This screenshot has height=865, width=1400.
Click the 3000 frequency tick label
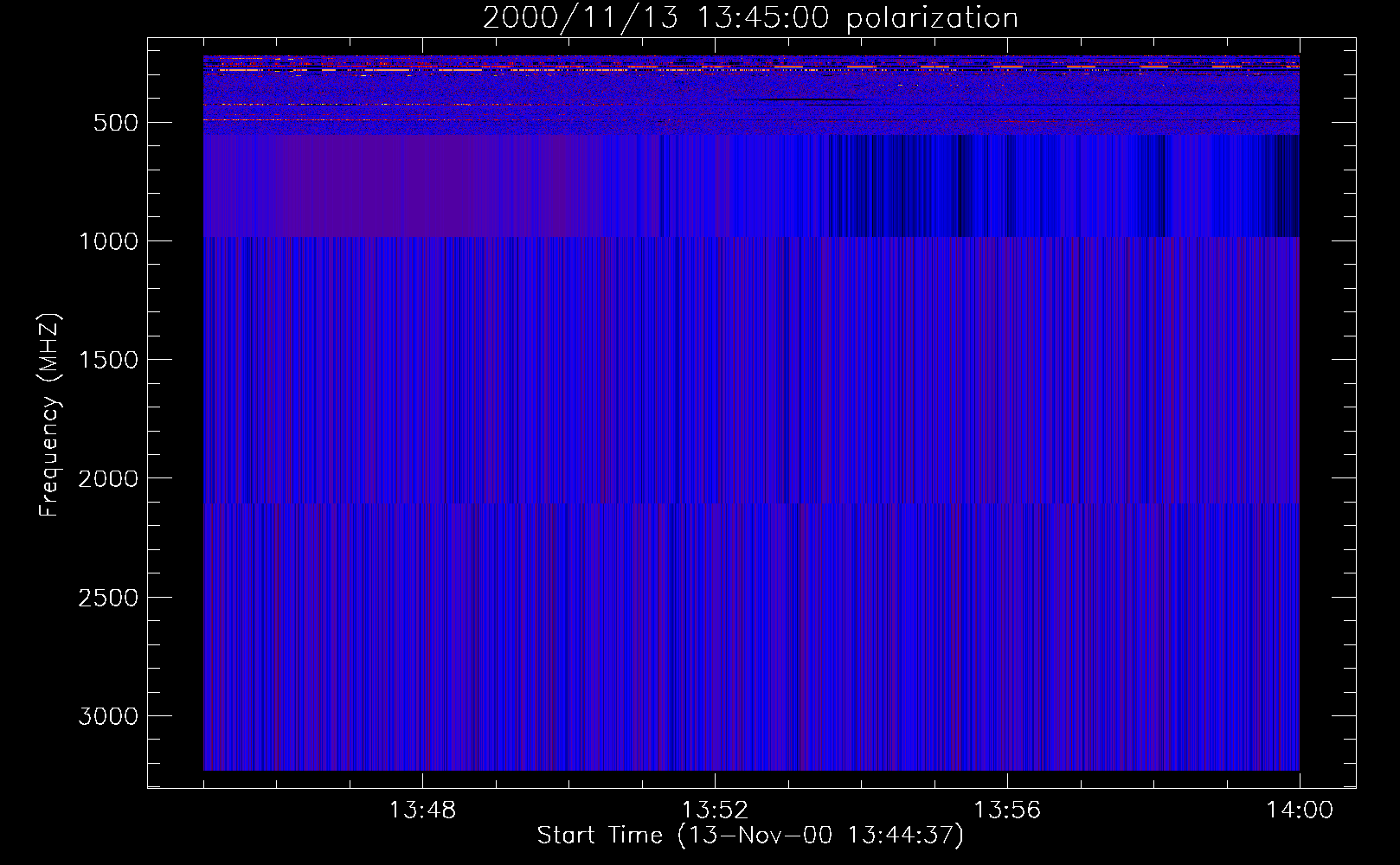[x=108, y=716]
